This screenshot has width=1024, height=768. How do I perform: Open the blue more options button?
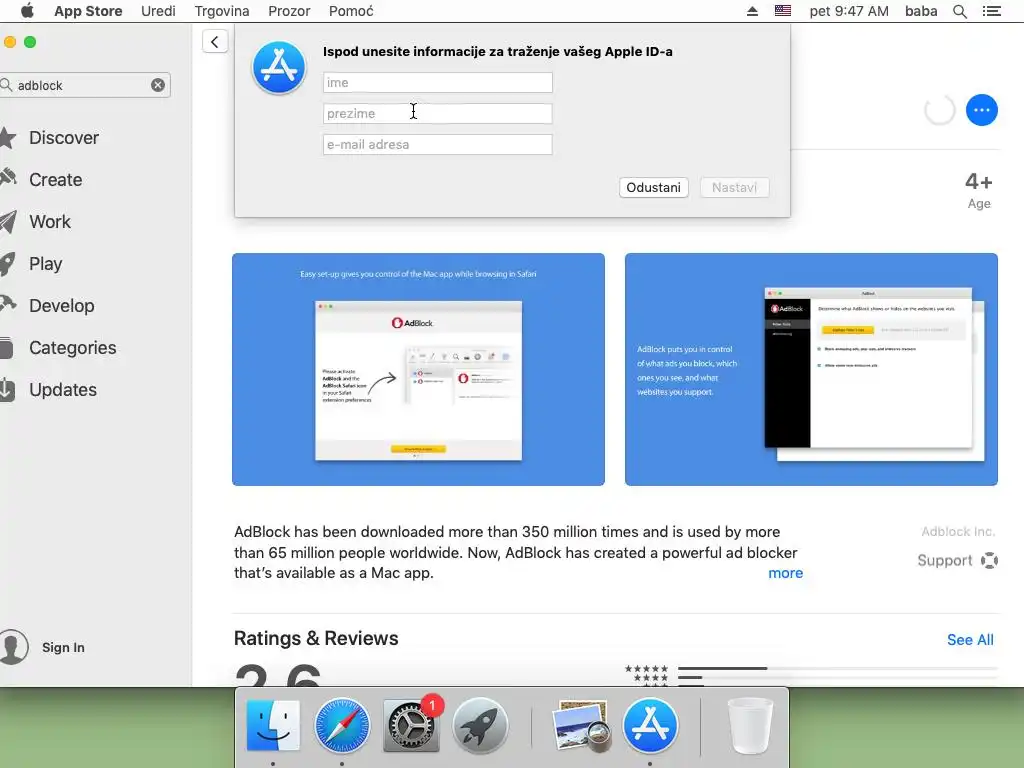(x=982, y=110)
